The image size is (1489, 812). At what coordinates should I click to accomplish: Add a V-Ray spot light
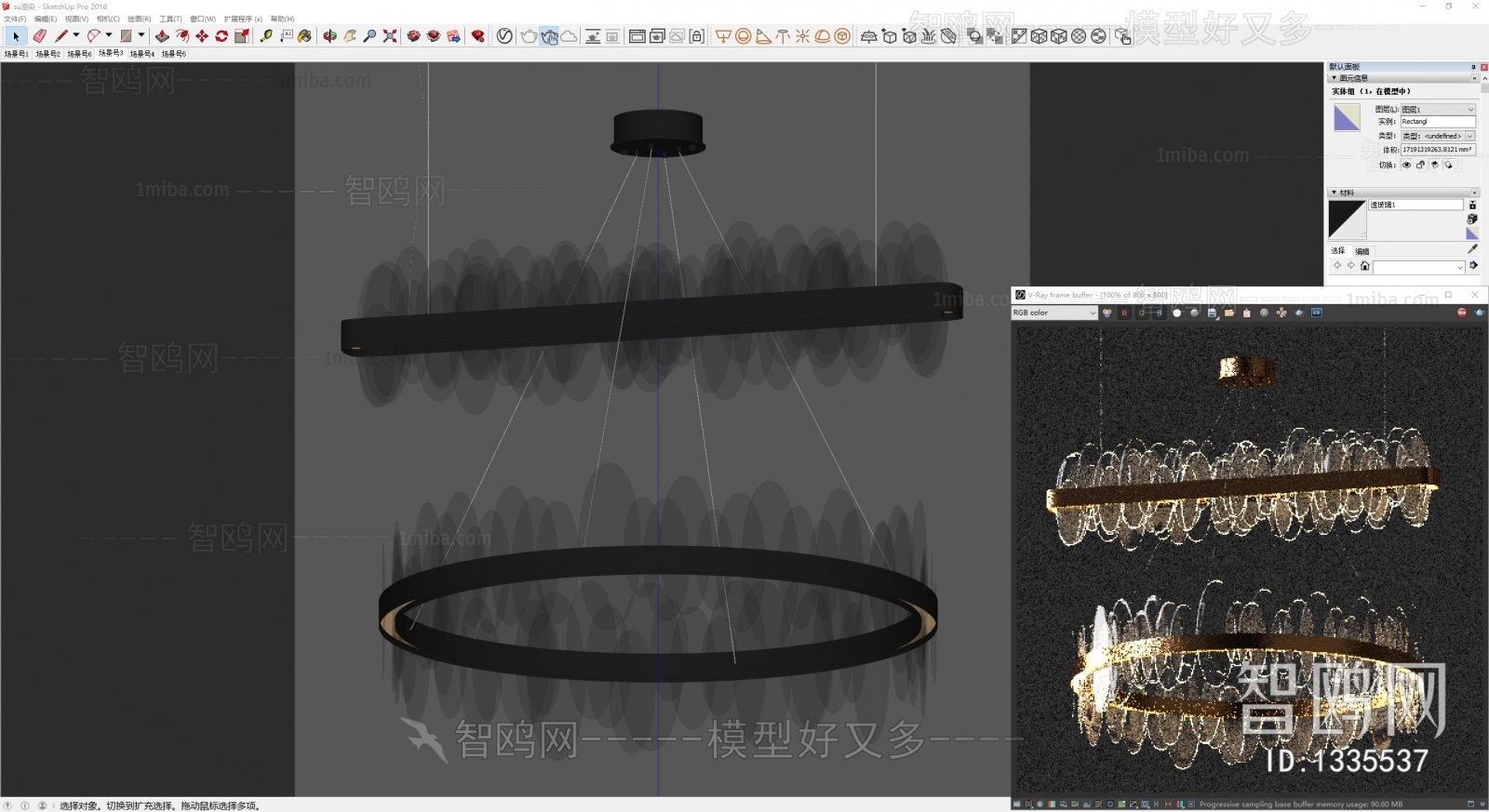click(763, 36)
